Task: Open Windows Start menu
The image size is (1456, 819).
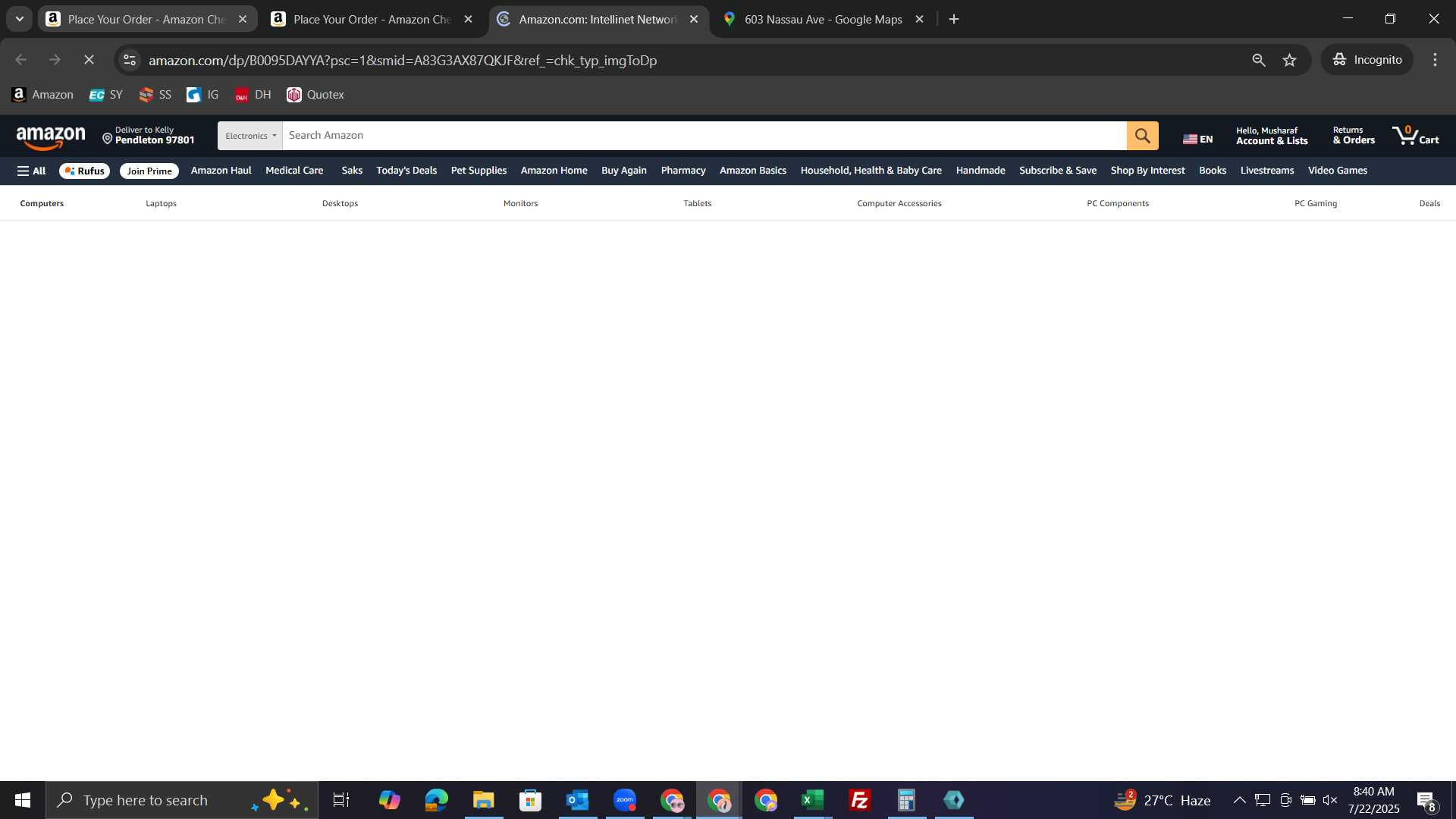Action: click(x=23, y=800)
